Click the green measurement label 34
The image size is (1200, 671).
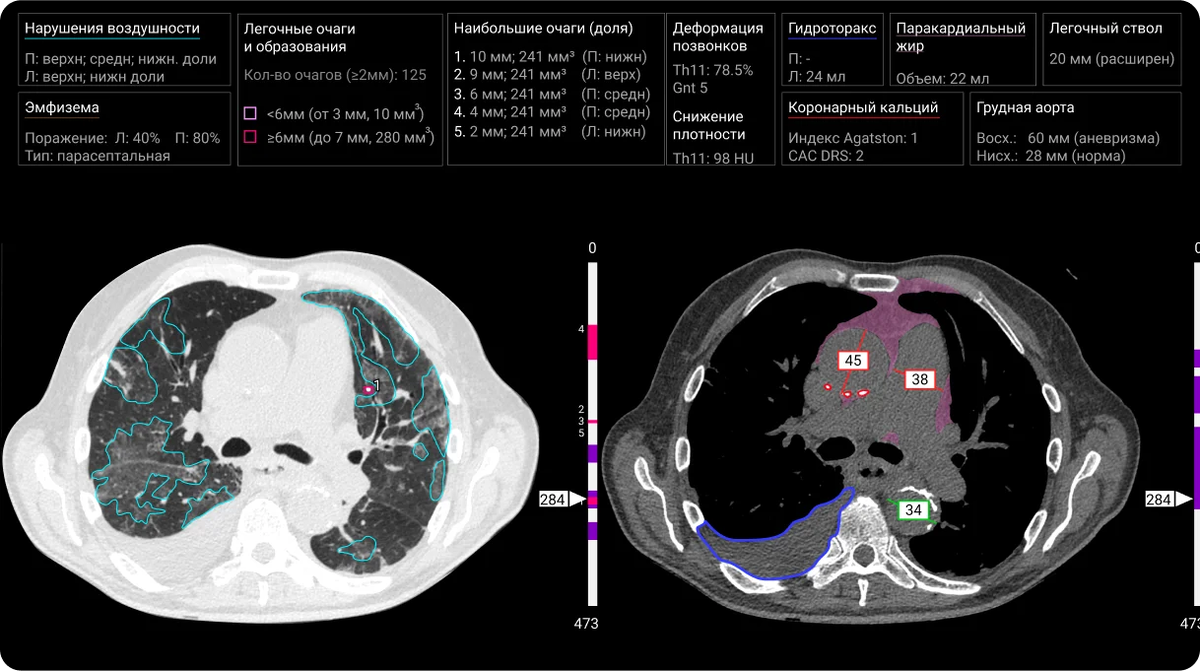(x=912, y=510)
